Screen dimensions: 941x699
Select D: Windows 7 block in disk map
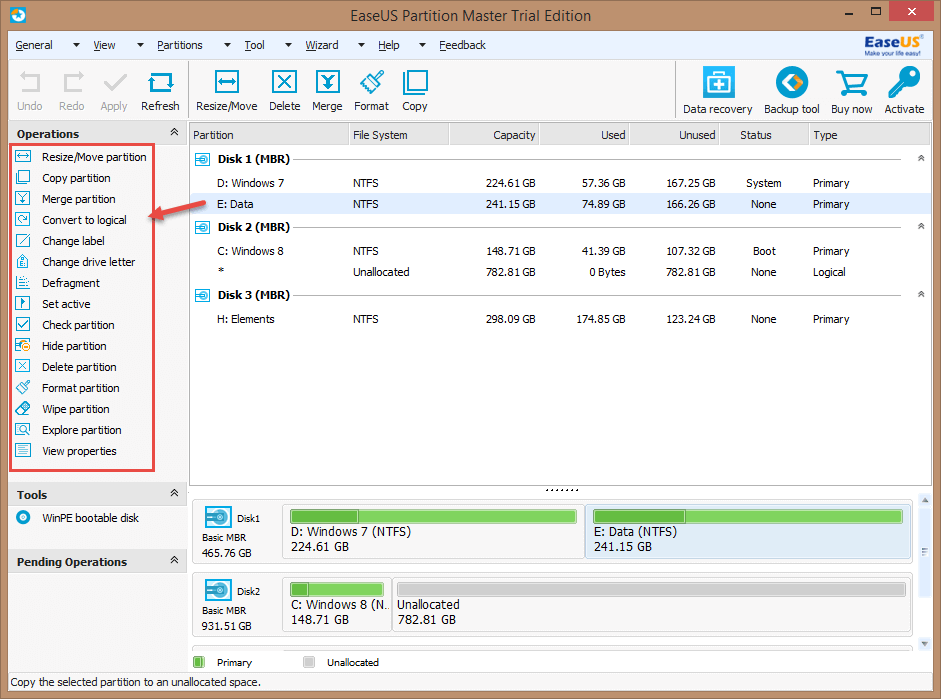coord(433,532)
